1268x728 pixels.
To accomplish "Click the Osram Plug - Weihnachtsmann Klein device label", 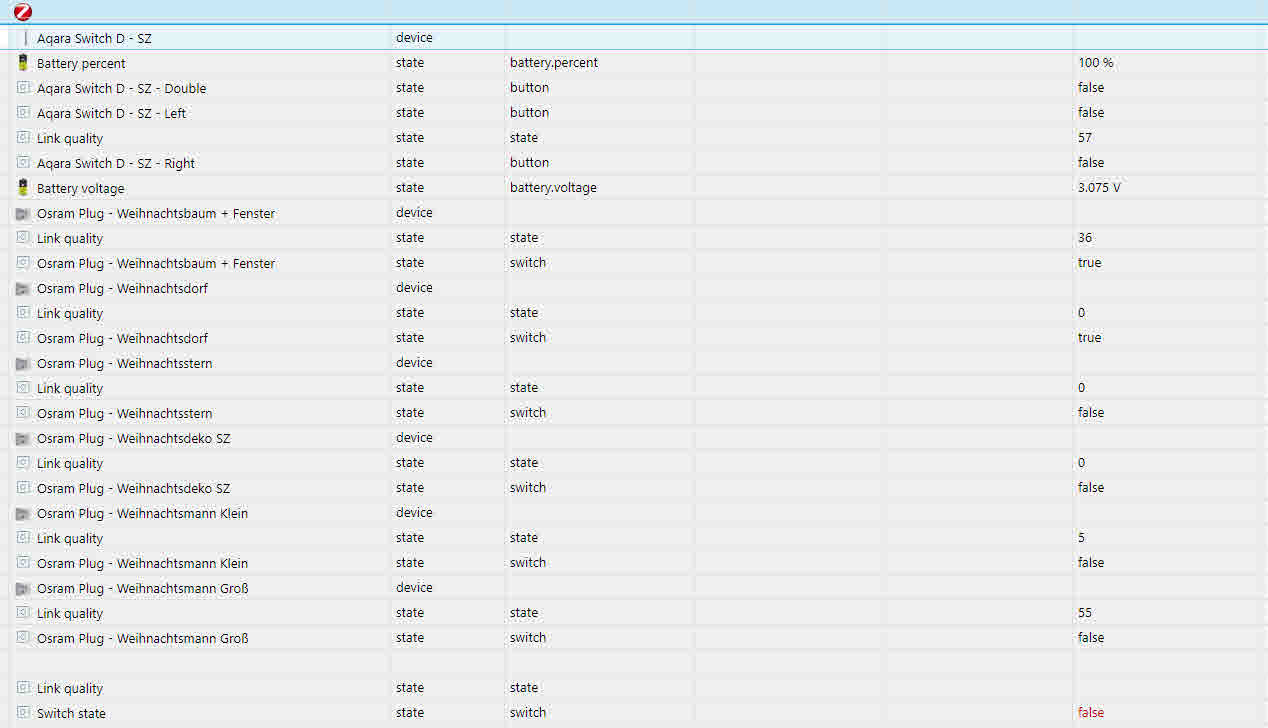I will point(142,514).
